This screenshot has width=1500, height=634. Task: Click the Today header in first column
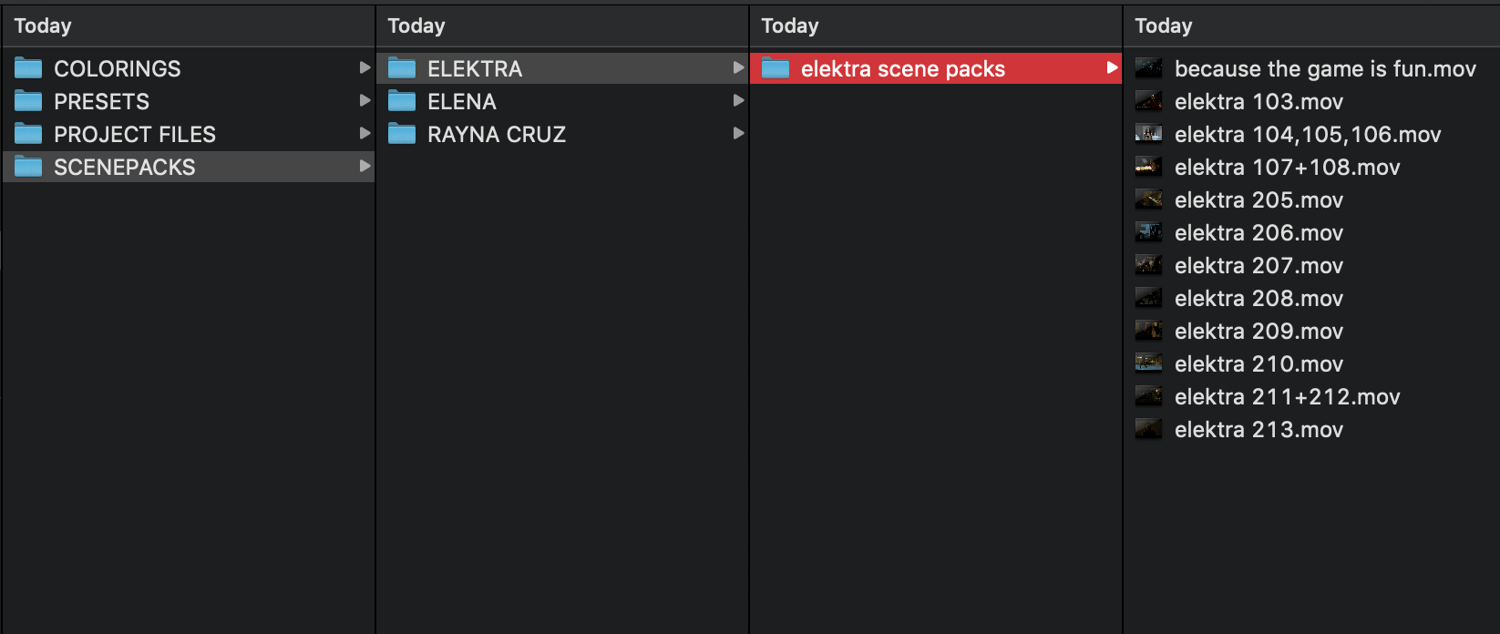[43, 26]
